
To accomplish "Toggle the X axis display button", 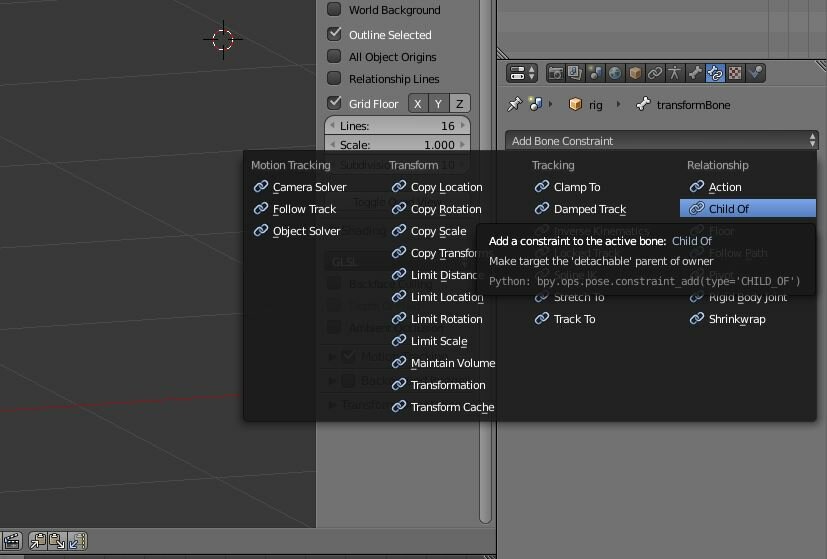I will (418, 104).
